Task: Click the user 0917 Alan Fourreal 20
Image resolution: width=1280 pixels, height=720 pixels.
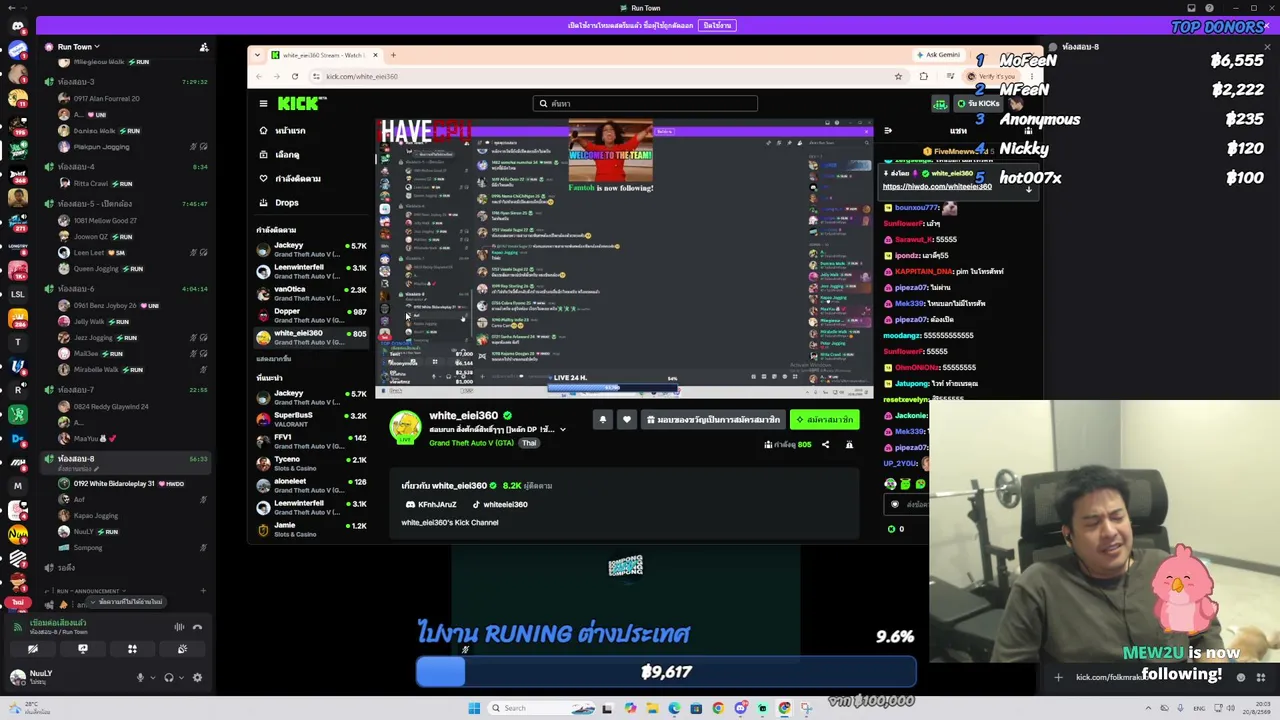Action: [x=106, y=98]
